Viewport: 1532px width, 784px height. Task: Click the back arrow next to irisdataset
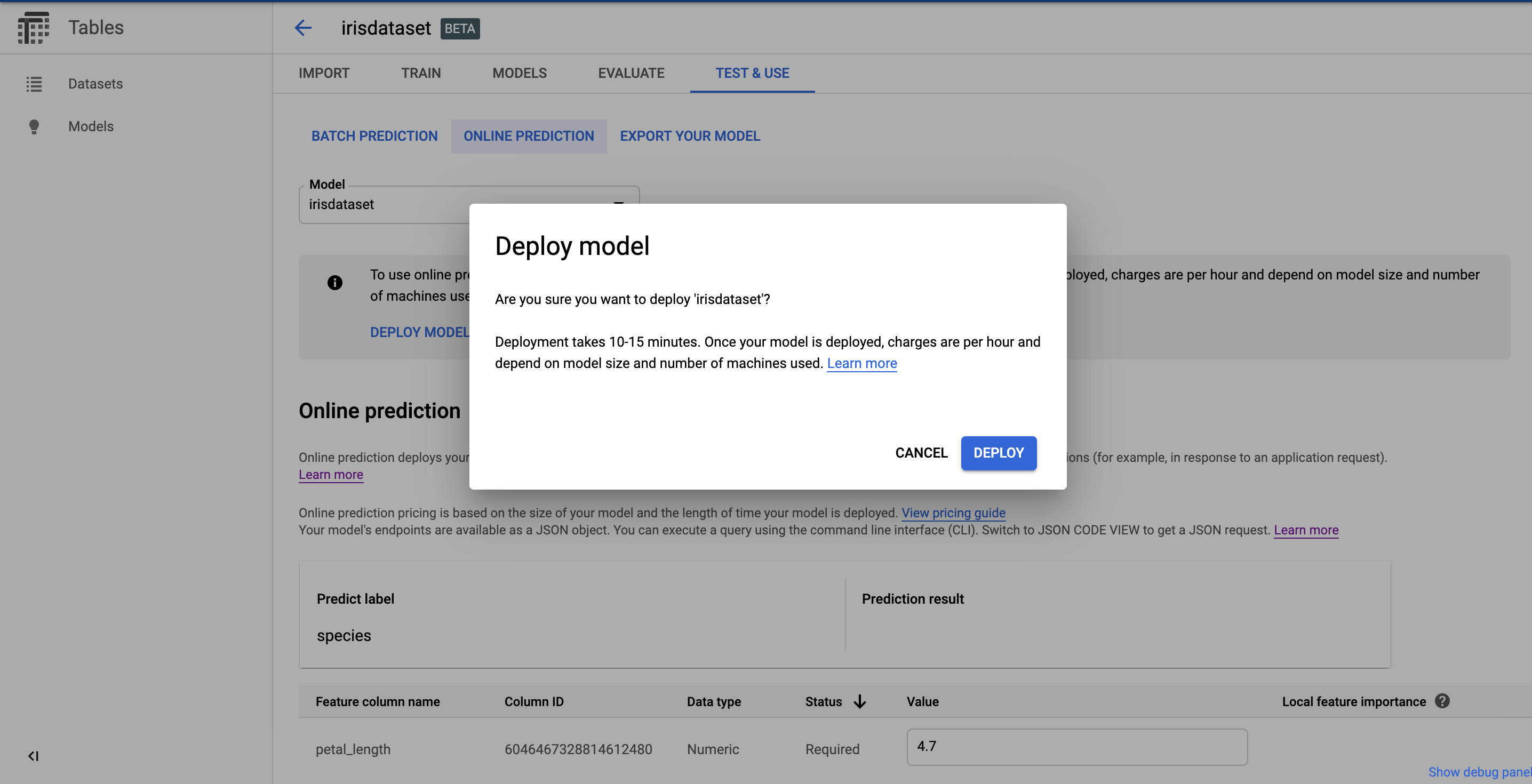point(302,28)
